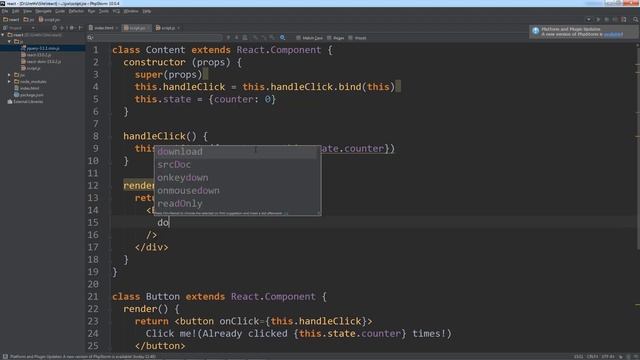Click the js breadcrumb folder
Screen dimensions: 640x360
coord(29,19)
